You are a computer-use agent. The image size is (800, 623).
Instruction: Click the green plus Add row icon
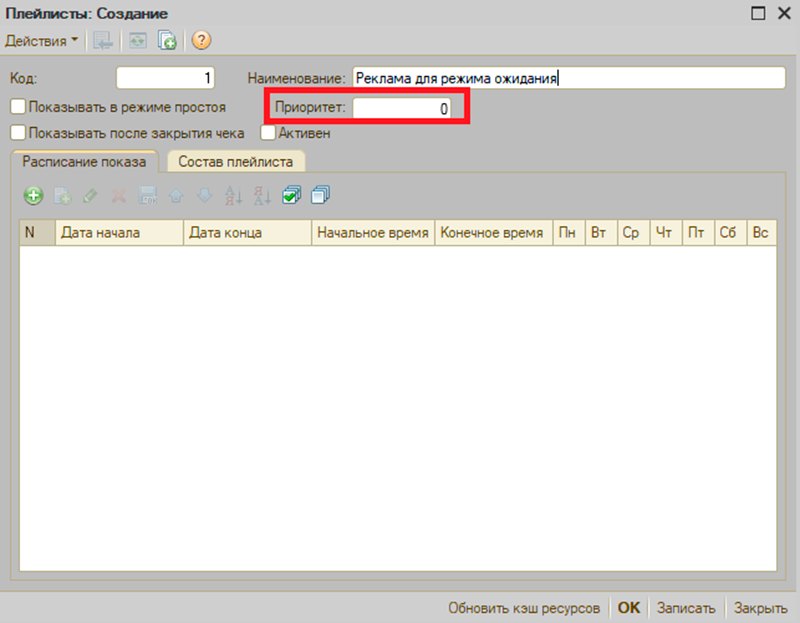33,195
